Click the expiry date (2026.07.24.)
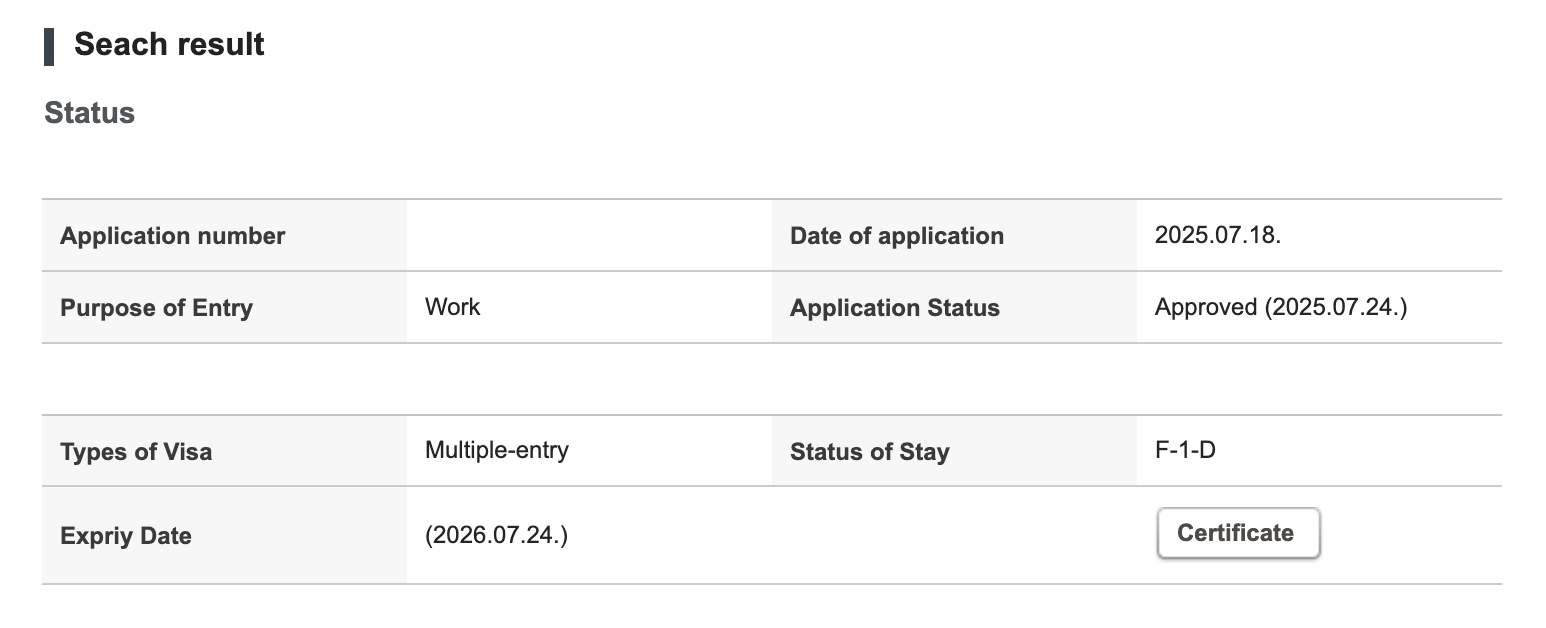 (496, 535)
